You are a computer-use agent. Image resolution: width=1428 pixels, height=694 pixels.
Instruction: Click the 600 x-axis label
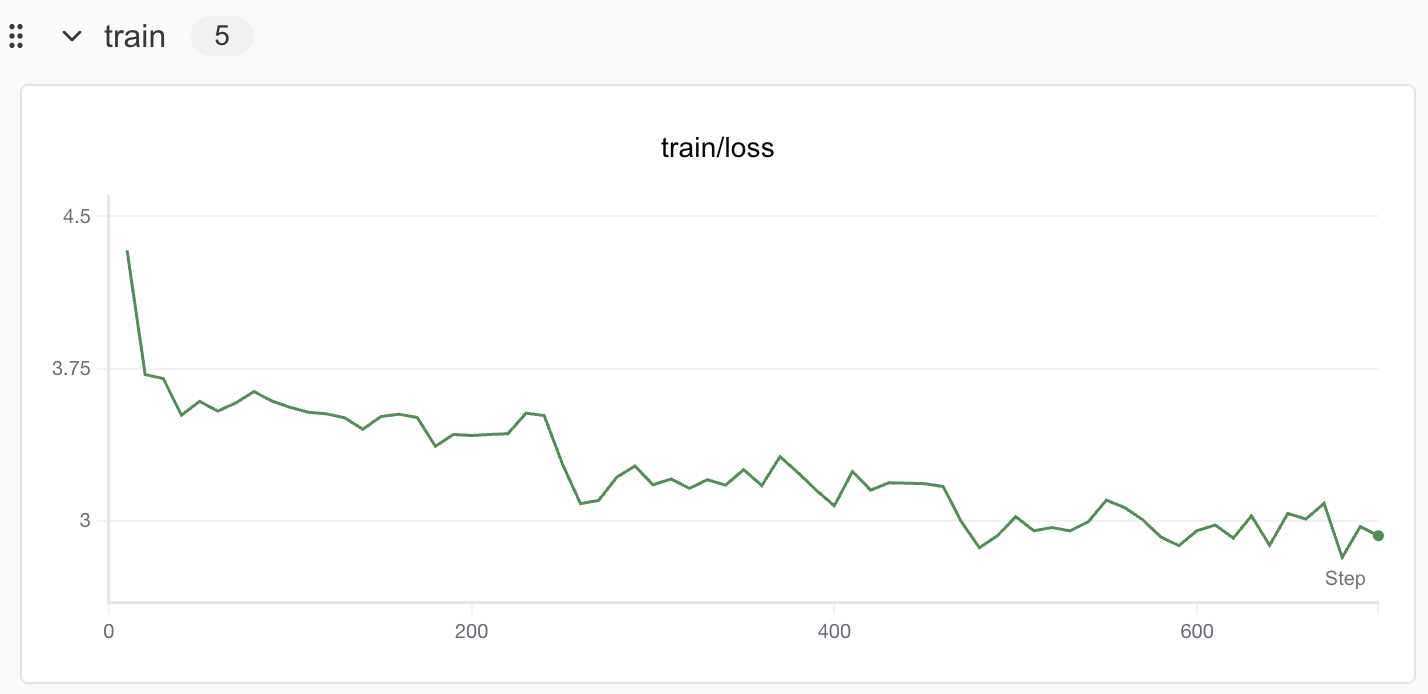pyautogui.click(x=1197, y=632)
